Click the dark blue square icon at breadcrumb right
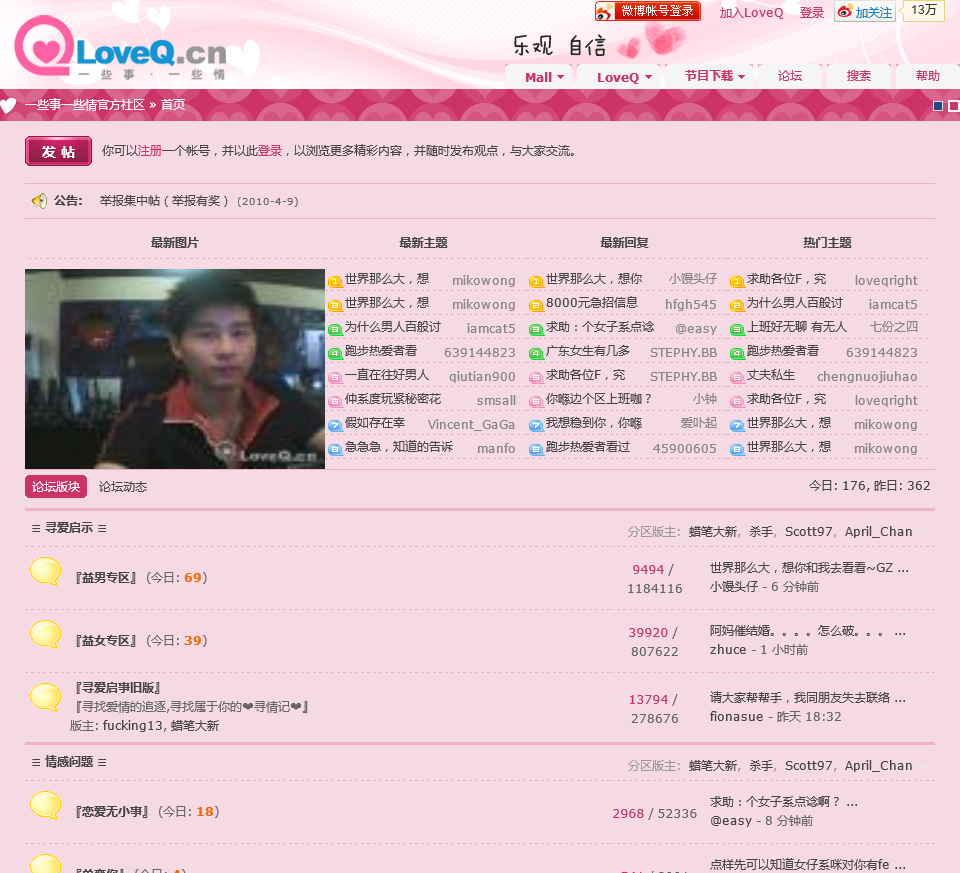The image size is (960, 873). coord(937,106)
